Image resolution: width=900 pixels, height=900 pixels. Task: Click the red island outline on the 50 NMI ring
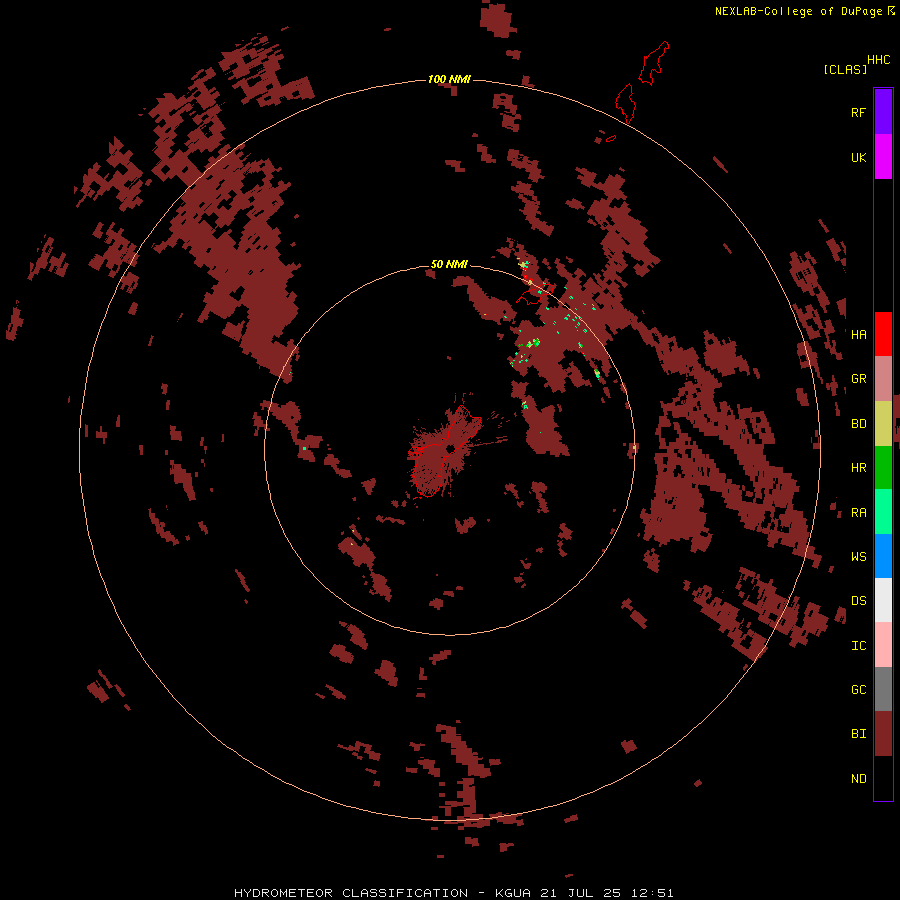tap(535, 293)
